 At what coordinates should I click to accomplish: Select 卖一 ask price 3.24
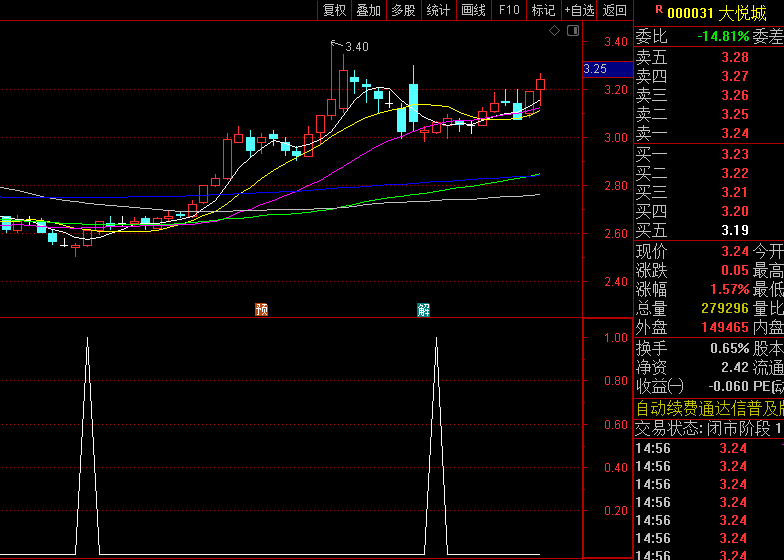click(735, 134)
